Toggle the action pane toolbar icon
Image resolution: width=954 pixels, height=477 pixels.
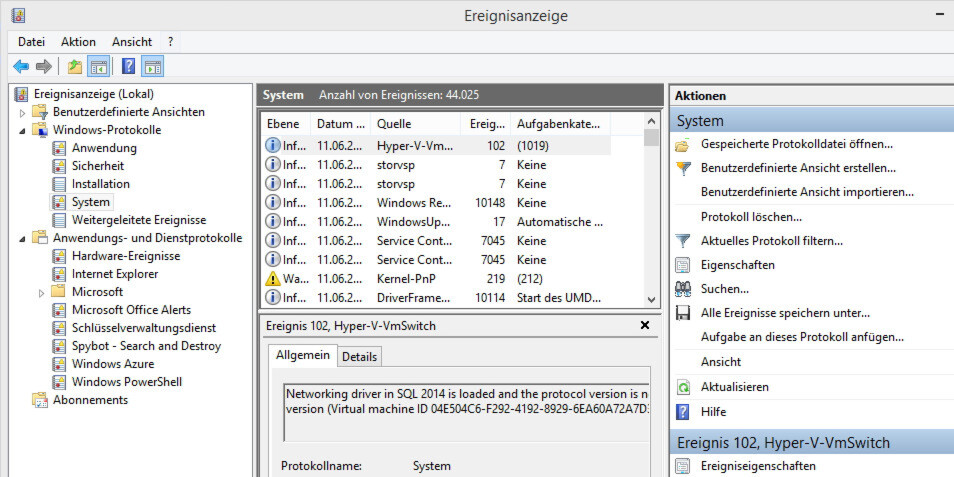[152, 66]
